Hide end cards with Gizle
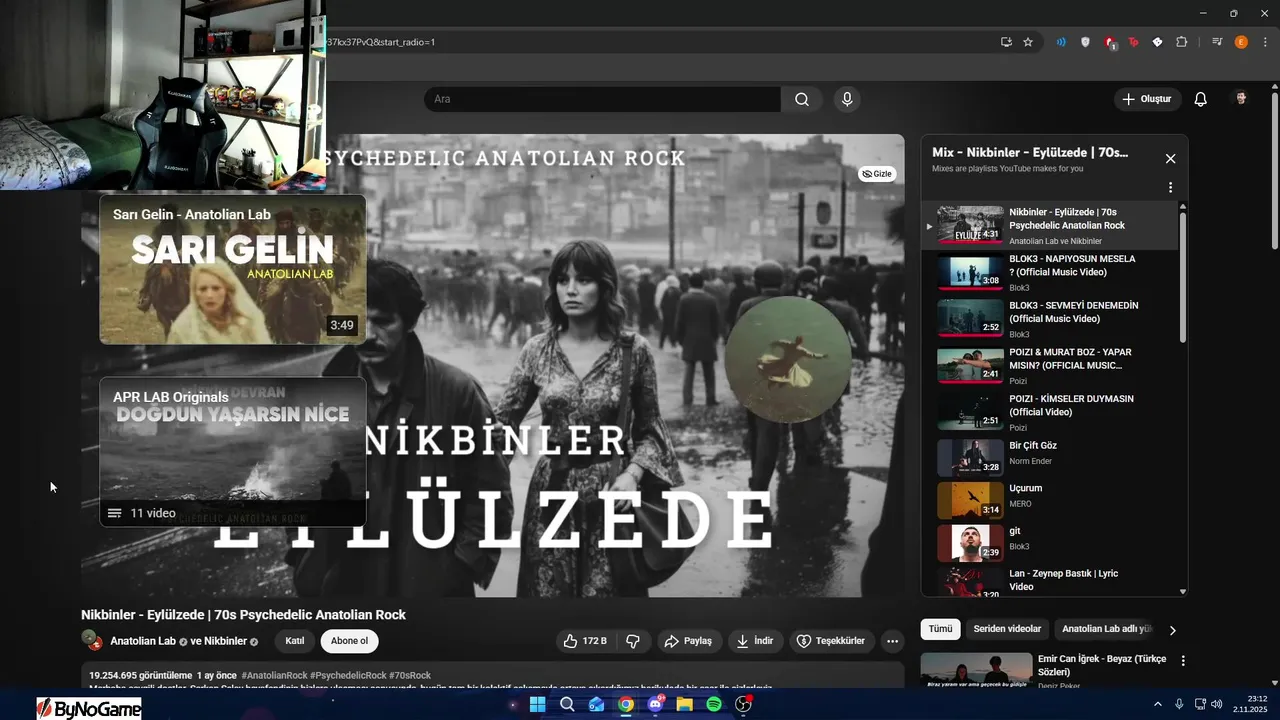 [x=877, y=174]
